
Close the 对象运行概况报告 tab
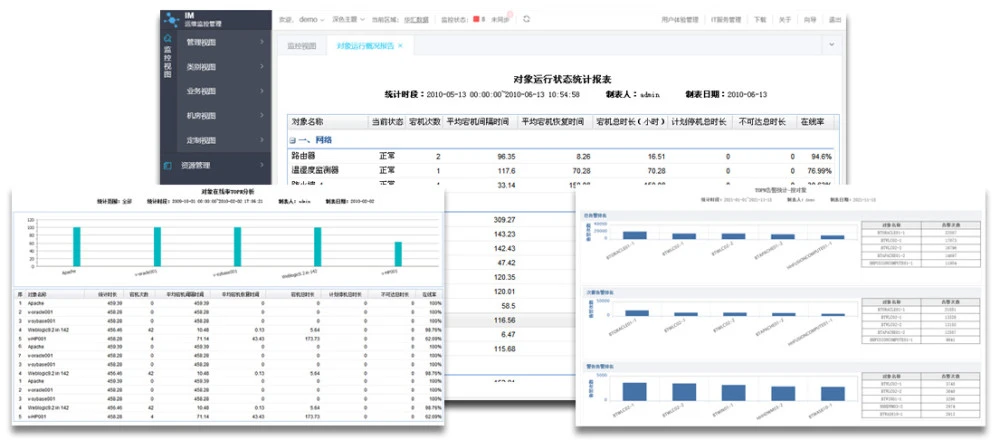coord(400,46)
